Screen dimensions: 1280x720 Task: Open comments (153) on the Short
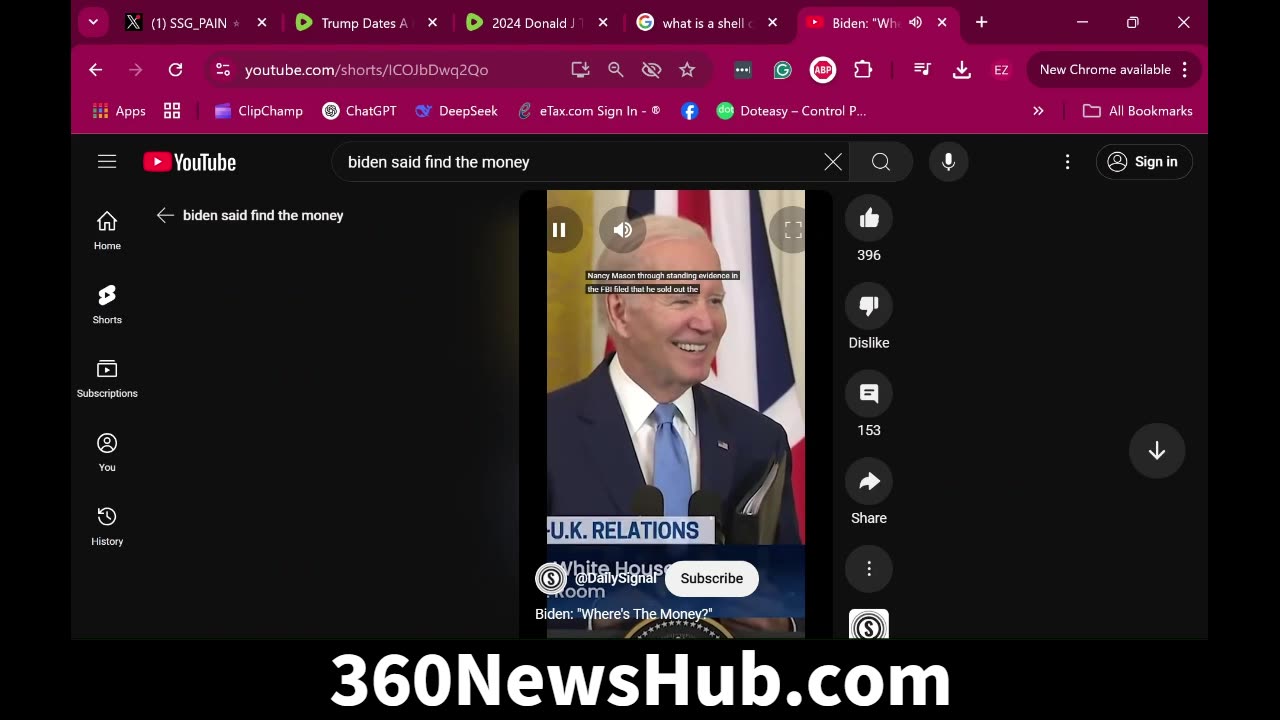tap(869, 393)
